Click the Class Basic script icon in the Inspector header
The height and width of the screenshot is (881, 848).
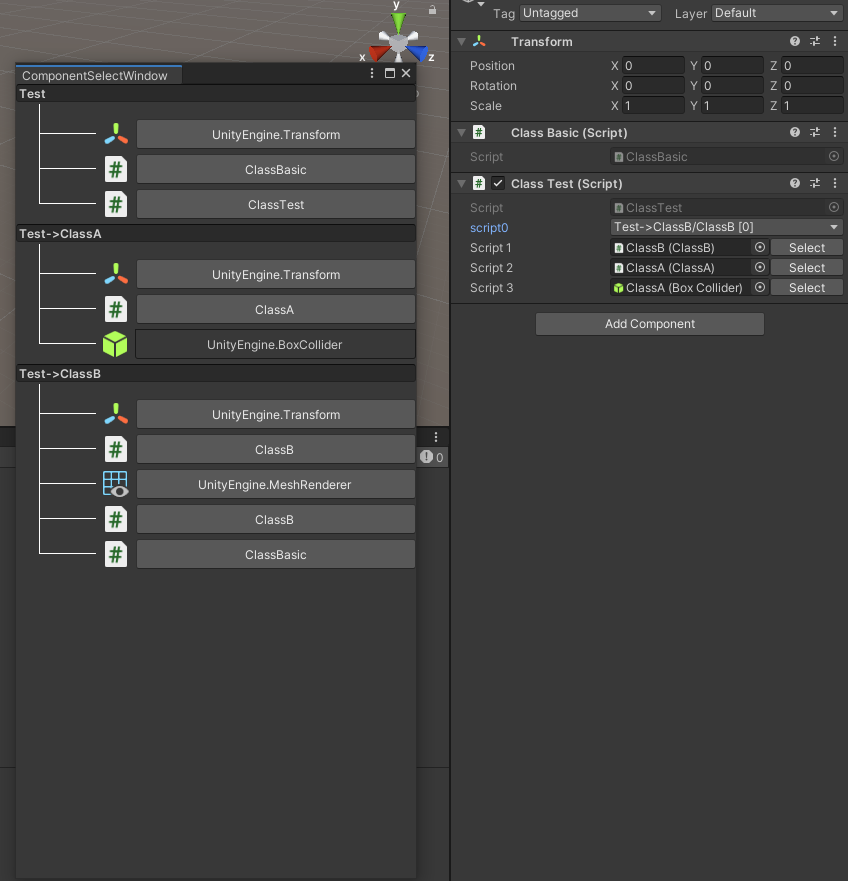coord(479,133)
